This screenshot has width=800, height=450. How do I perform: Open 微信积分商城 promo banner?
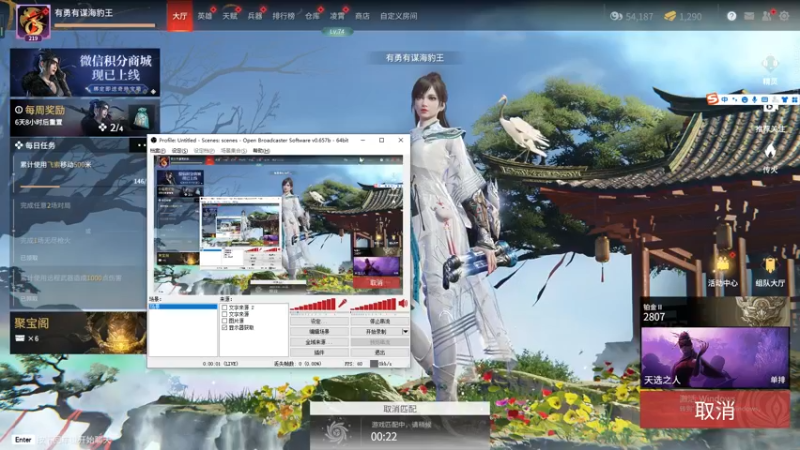point(85,72)
